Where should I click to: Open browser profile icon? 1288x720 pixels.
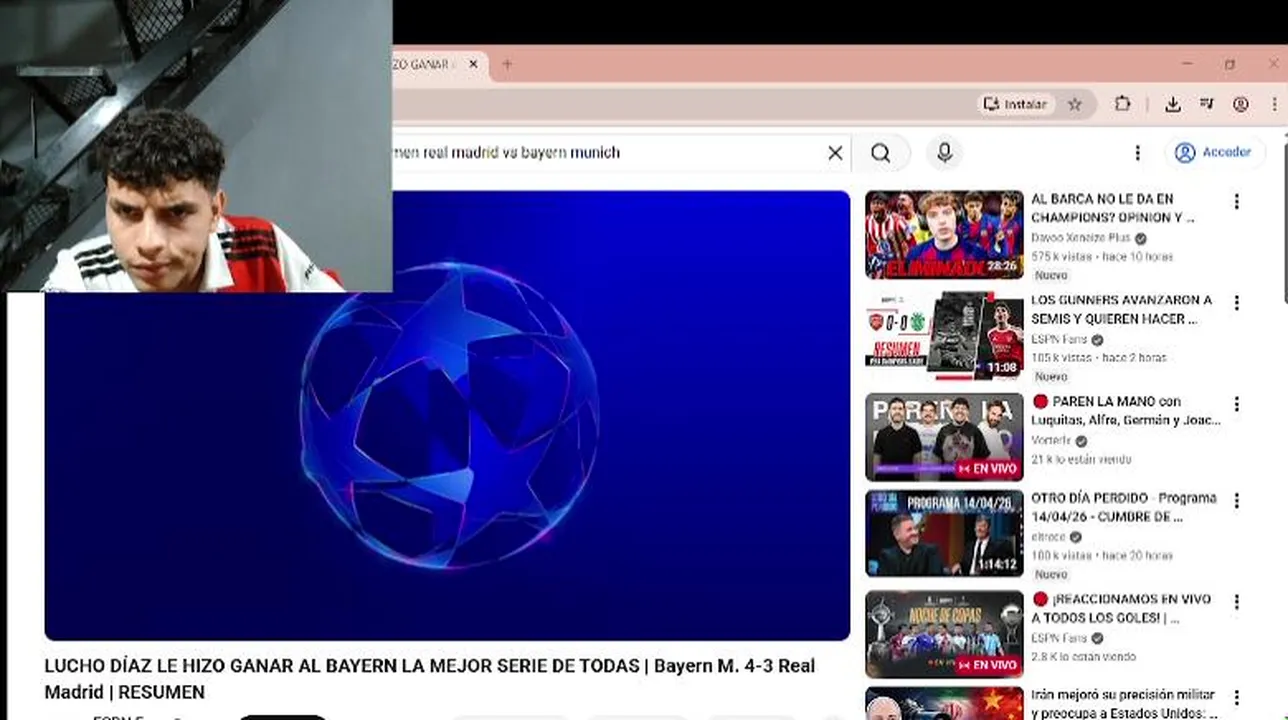(x=1240, y=104)
